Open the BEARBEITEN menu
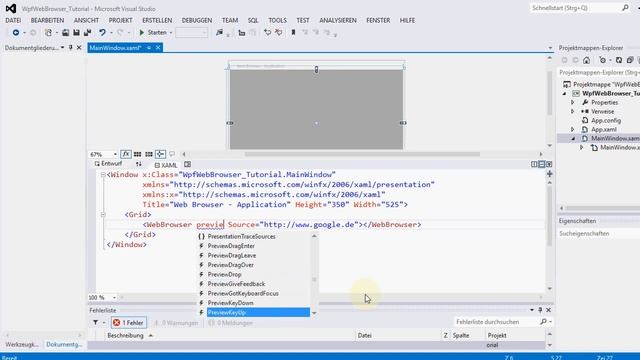 (47, 20)
